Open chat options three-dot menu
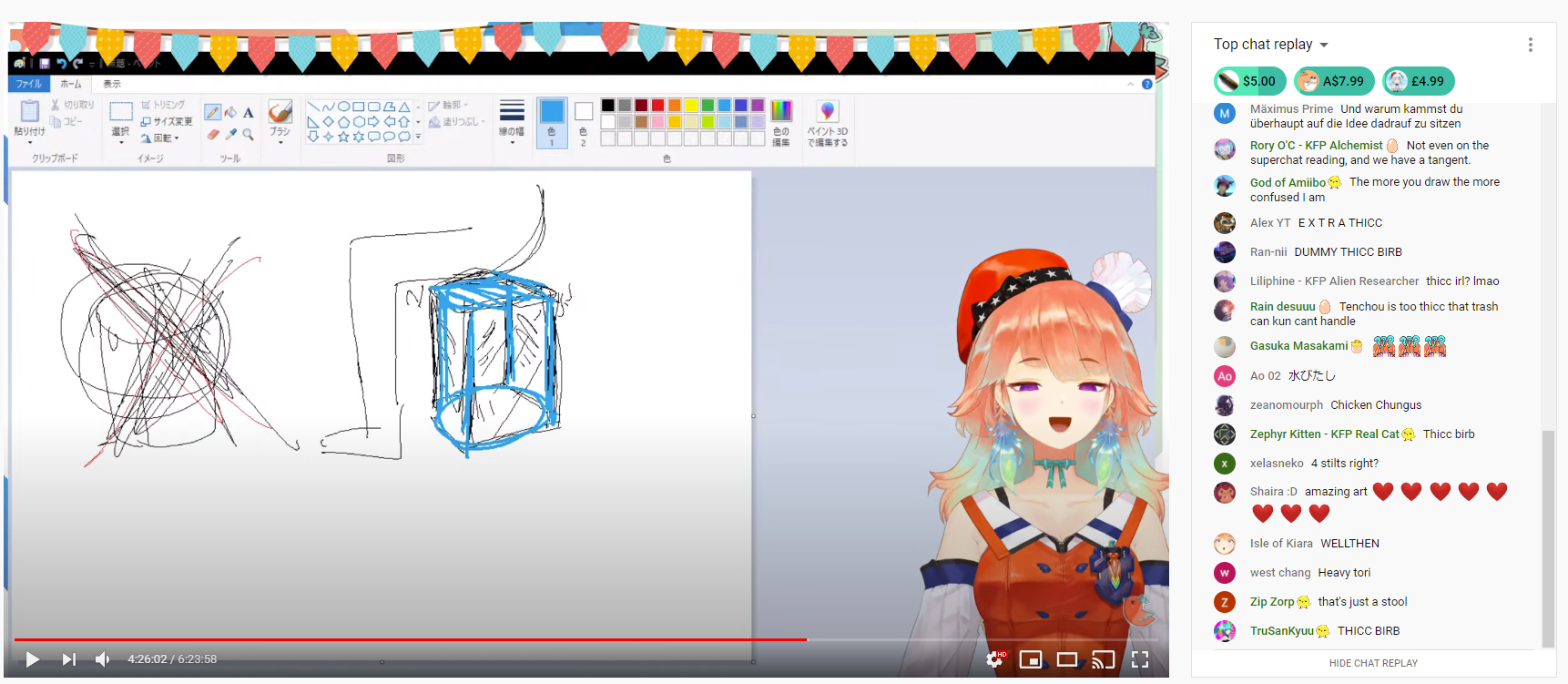 click(x=1530, y=45)
